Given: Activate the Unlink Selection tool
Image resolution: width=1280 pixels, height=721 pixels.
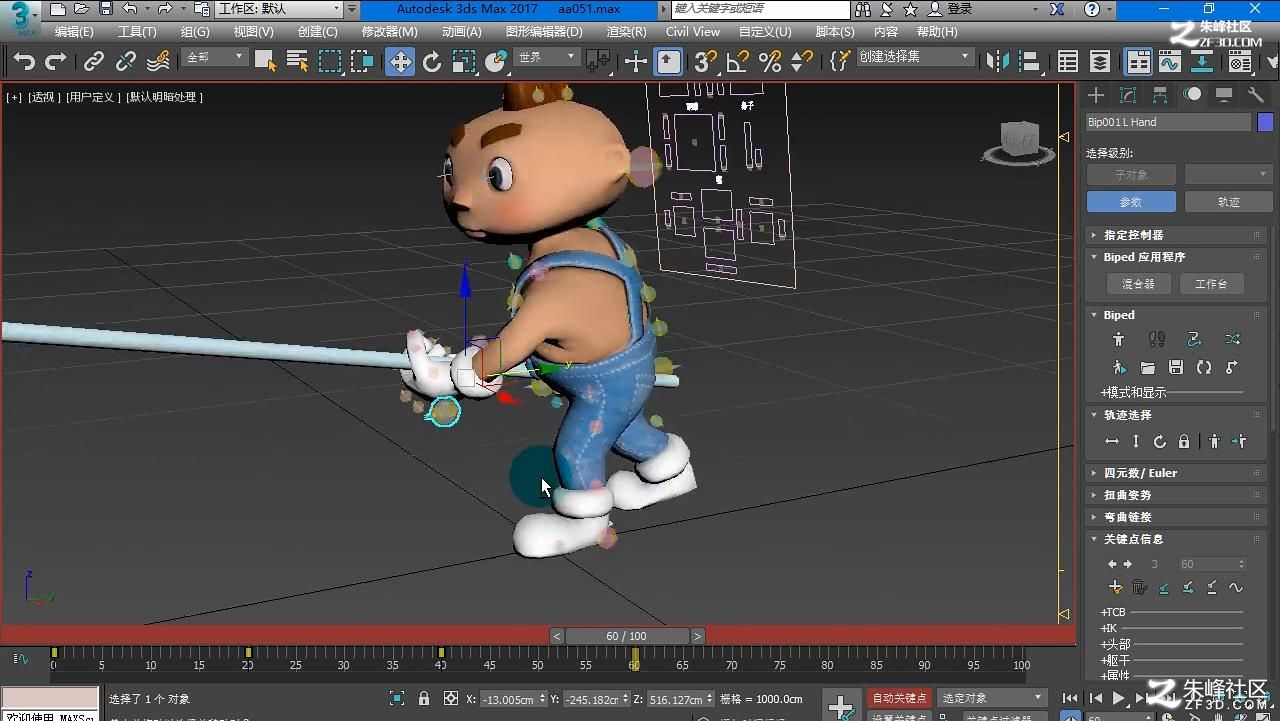Looking at the screenshot, I should click(x=126, y=62).
